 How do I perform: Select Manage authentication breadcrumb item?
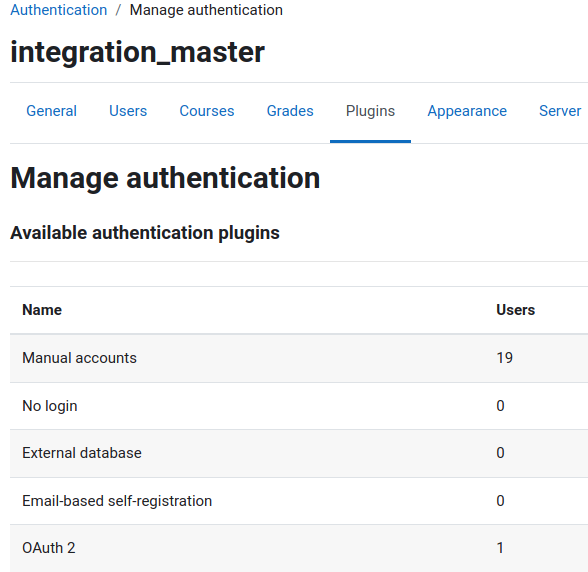coord(206,10)
